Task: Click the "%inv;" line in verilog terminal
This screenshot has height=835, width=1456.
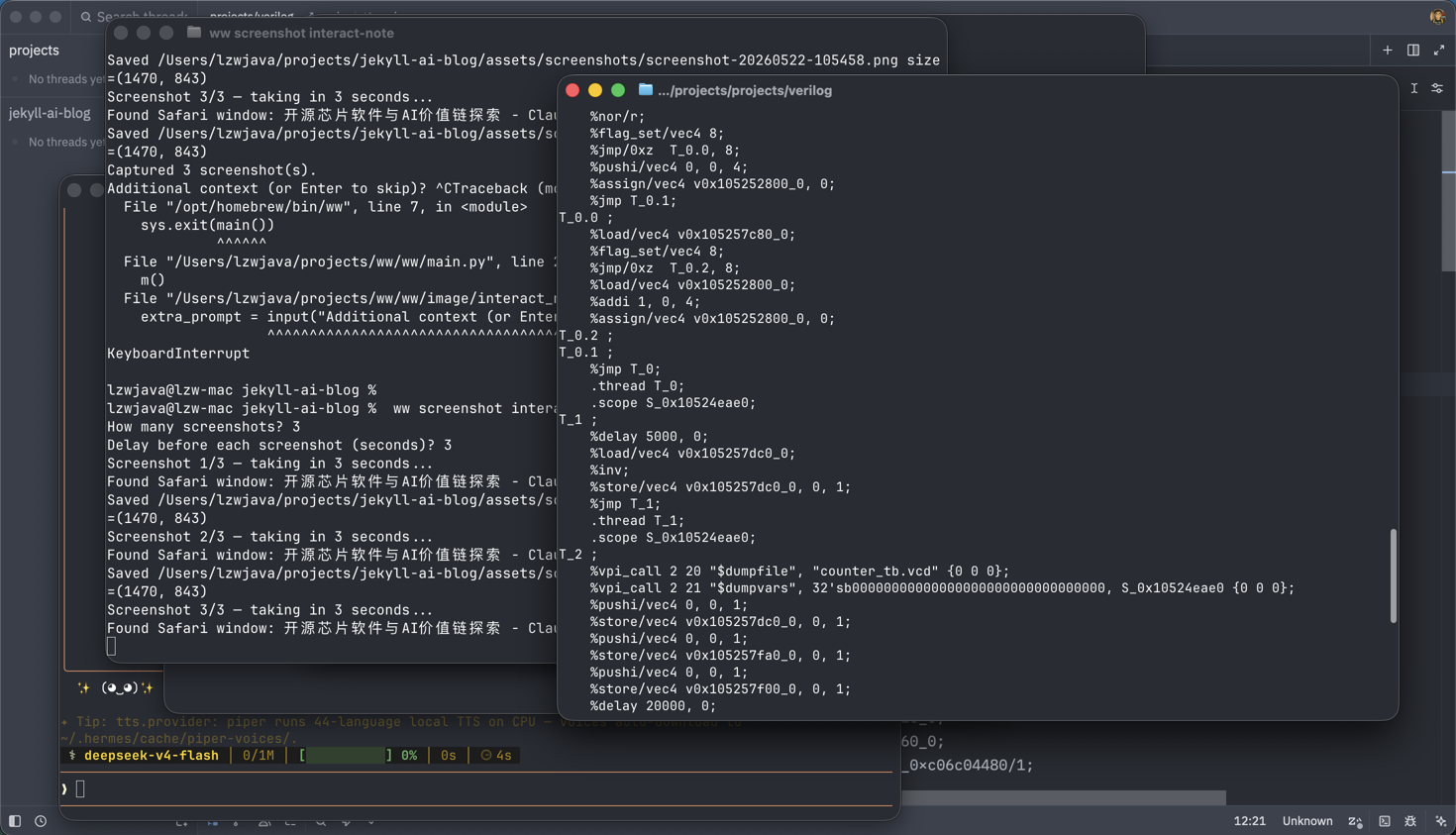Action: tap(609, 470)
